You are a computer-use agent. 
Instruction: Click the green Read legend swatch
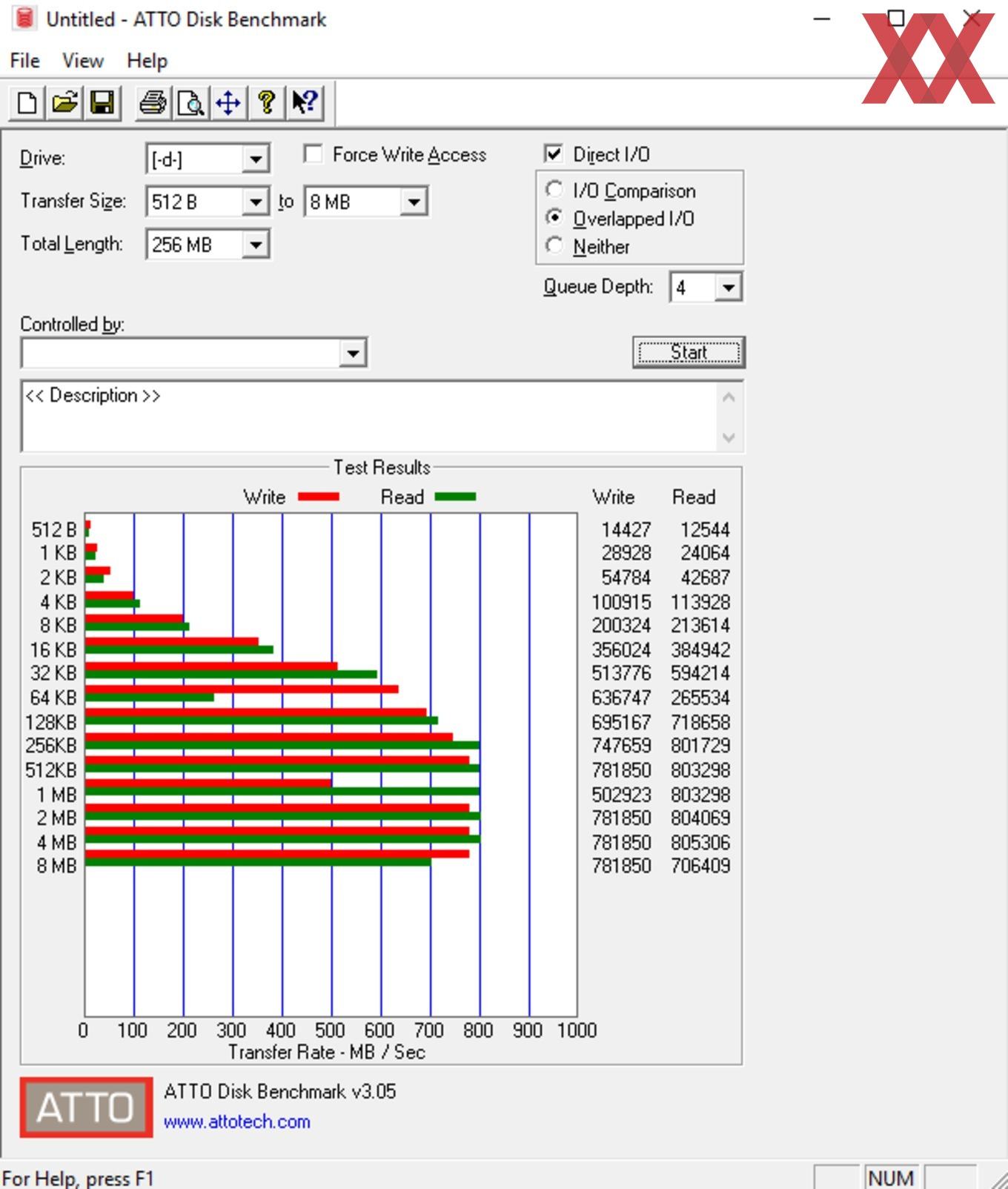(455, 497)
